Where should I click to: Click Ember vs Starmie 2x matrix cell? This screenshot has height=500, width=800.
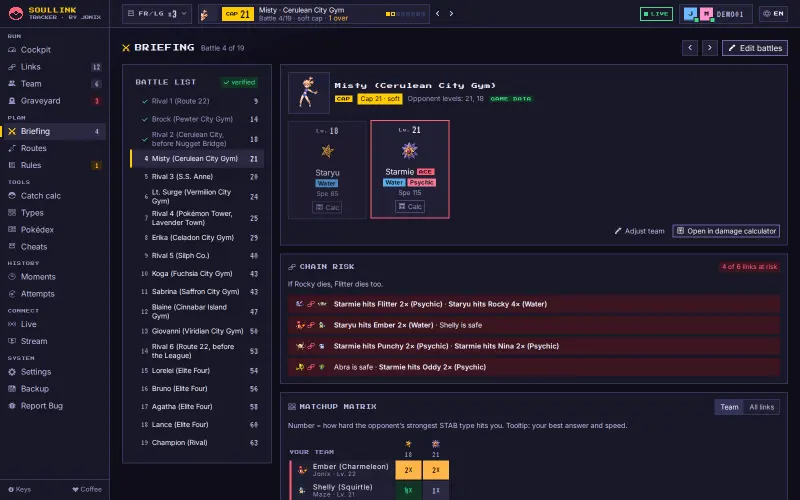tap(436, 470)
